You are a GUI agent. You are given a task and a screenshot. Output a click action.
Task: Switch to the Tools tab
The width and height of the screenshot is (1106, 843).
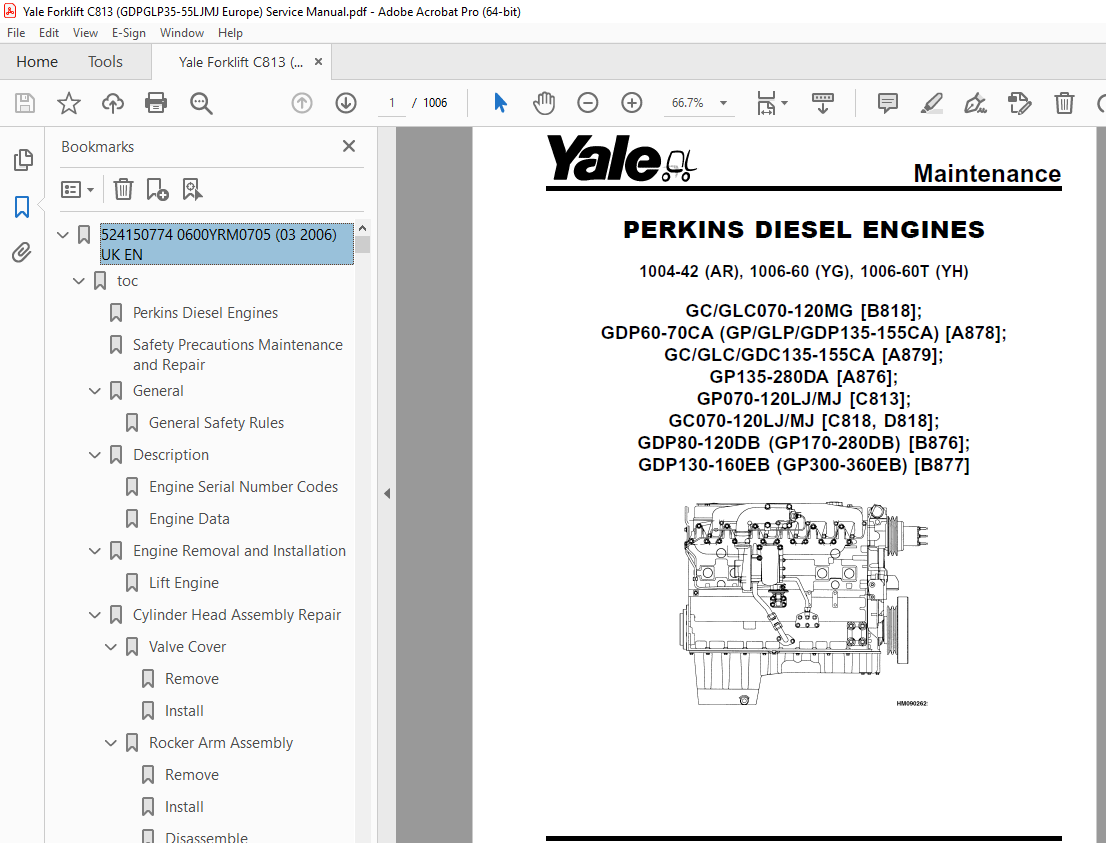(105, 61)
